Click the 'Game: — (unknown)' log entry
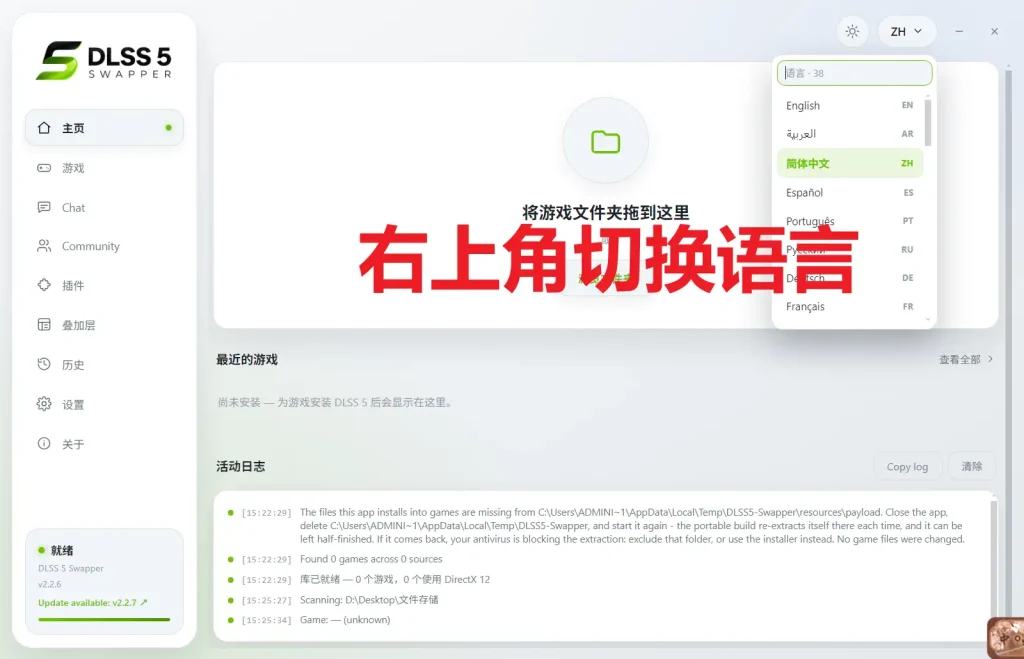Screen dimensions: 1024x659 345,620
